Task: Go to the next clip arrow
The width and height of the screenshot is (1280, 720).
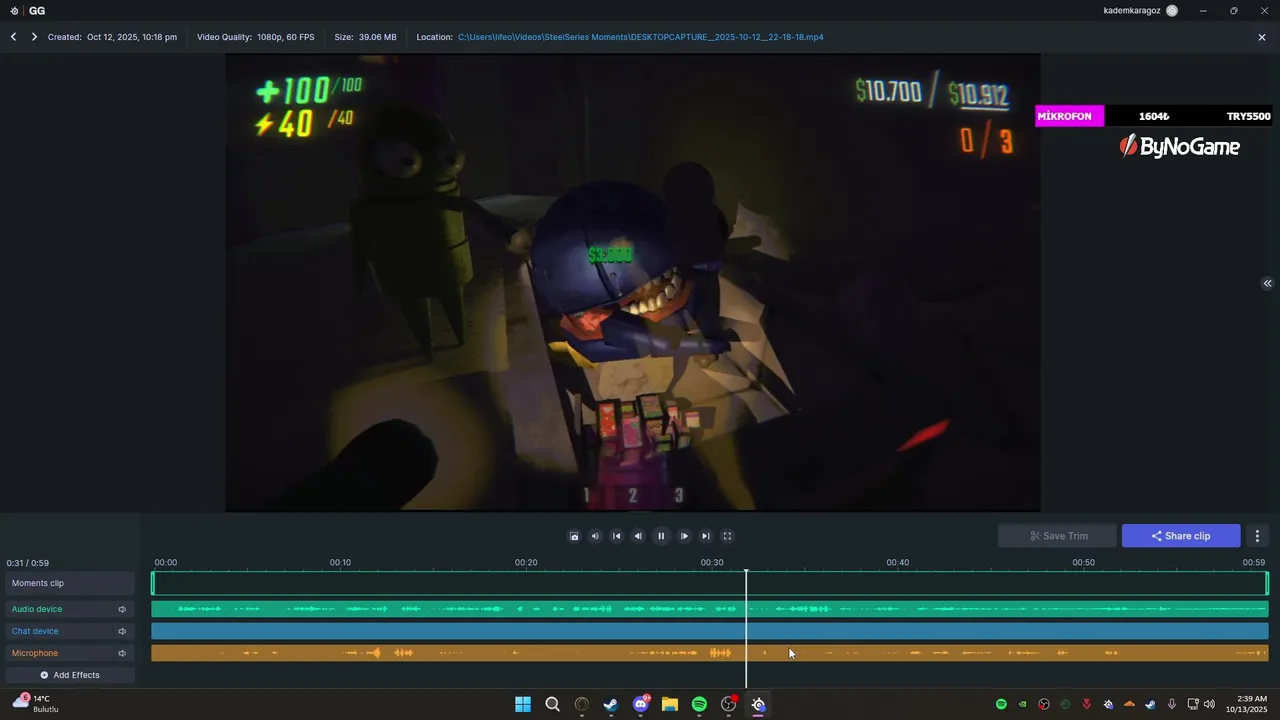Action: (x=34, y=37)
